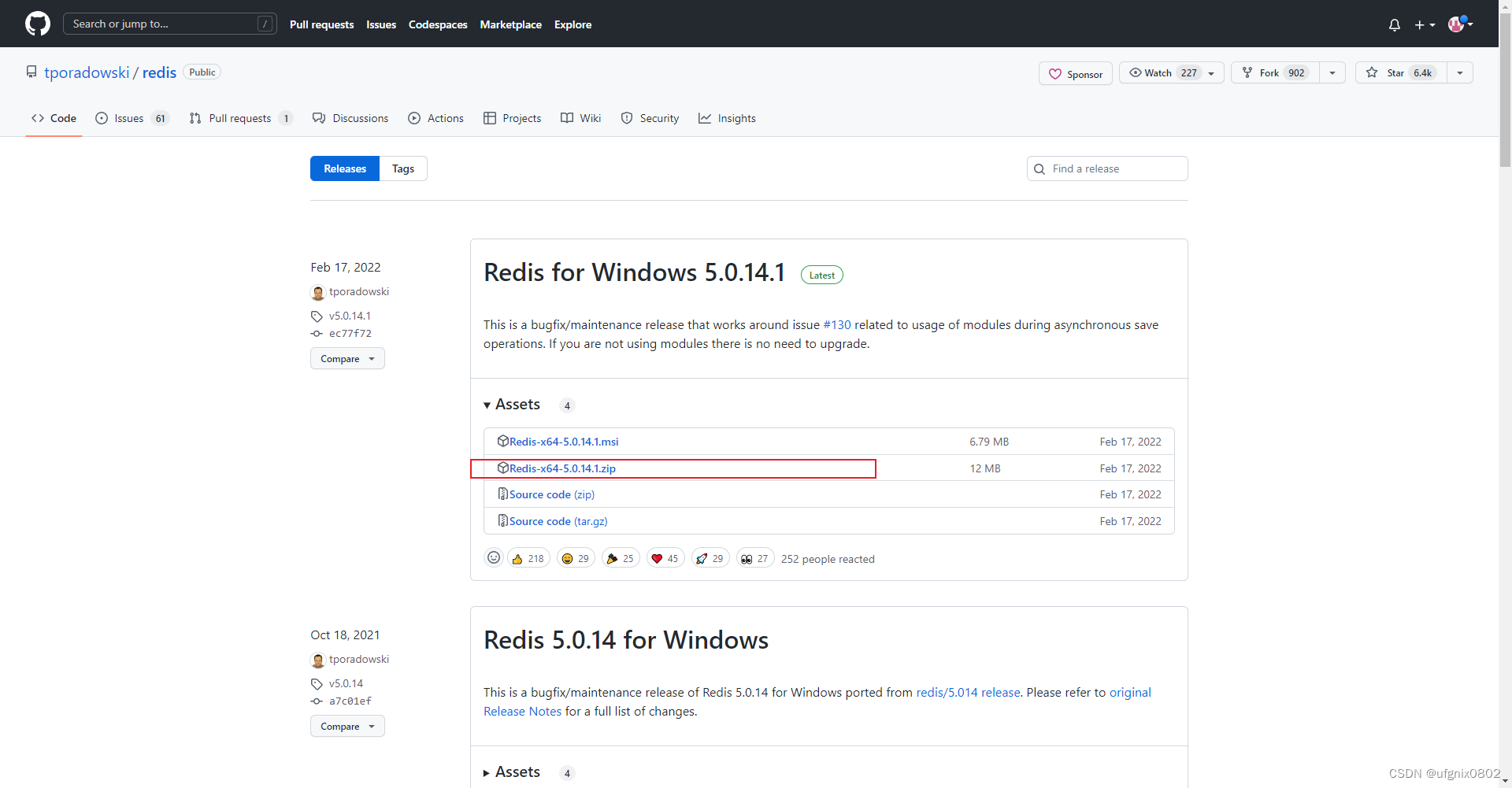
Task: Expand the Fork options arrow
Action: [x=1332, y=72]
